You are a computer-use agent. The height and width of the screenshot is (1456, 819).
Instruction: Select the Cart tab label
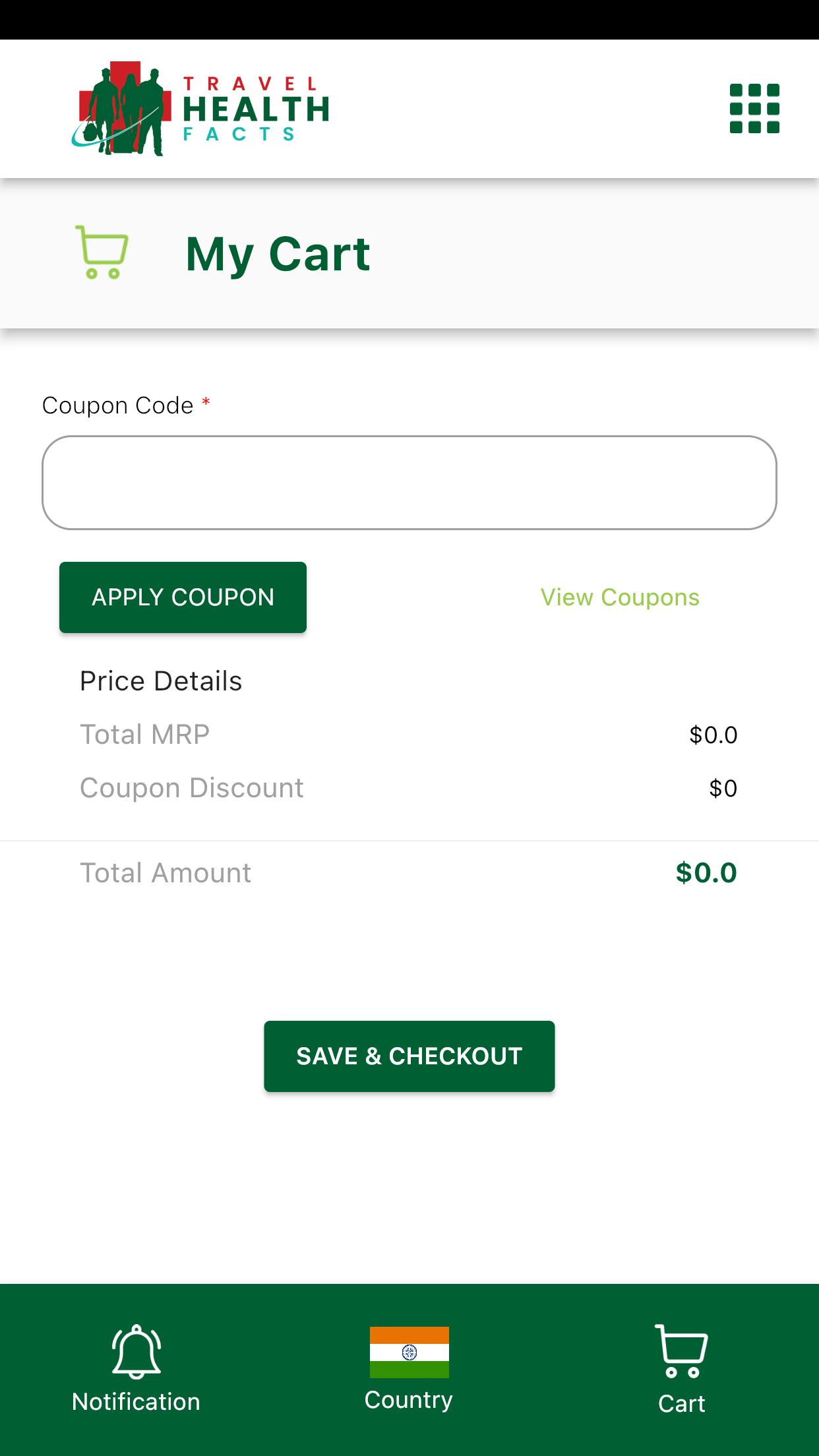tap(681, 1404)
